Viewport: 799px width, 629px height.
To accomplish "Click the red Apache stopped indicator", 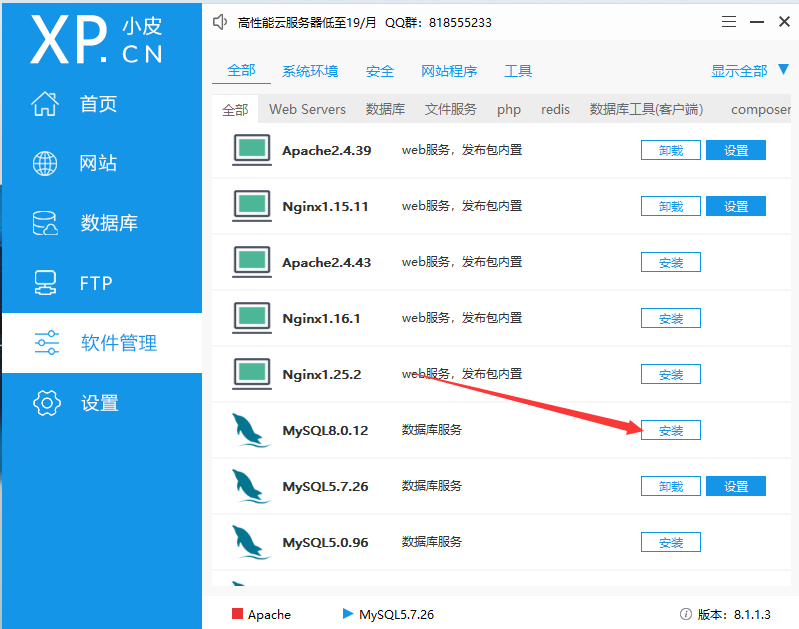I will pos(237,613).
